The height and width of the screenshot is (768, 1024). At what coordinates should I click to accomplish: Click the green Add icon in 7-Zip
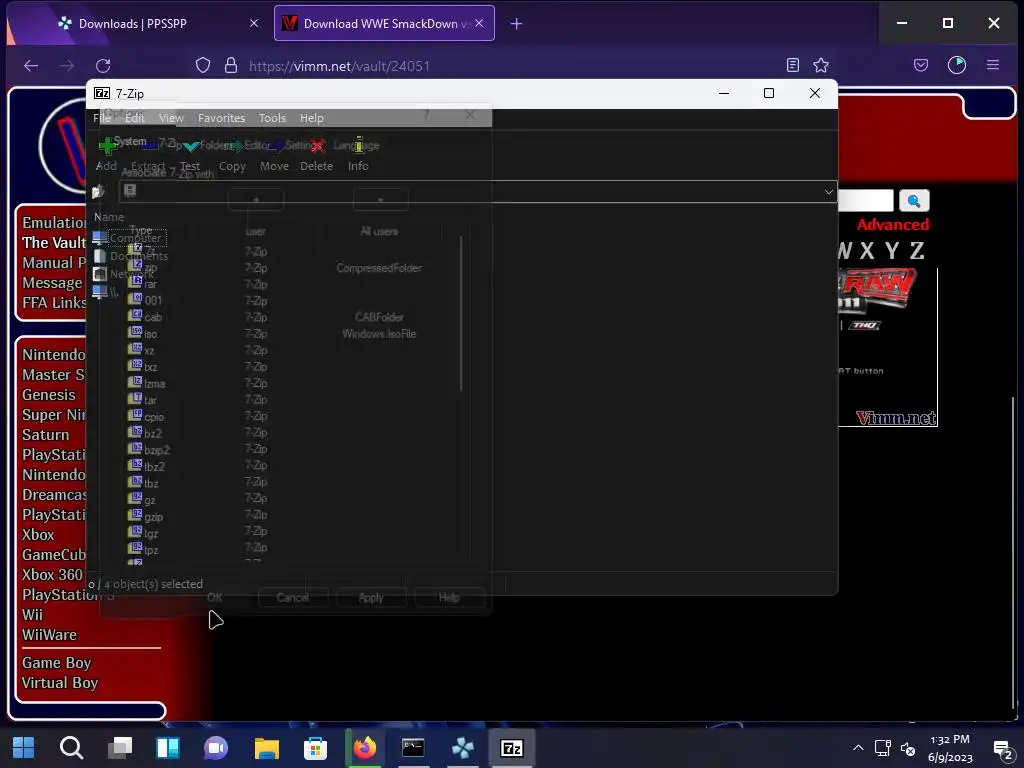click(106, 146)
